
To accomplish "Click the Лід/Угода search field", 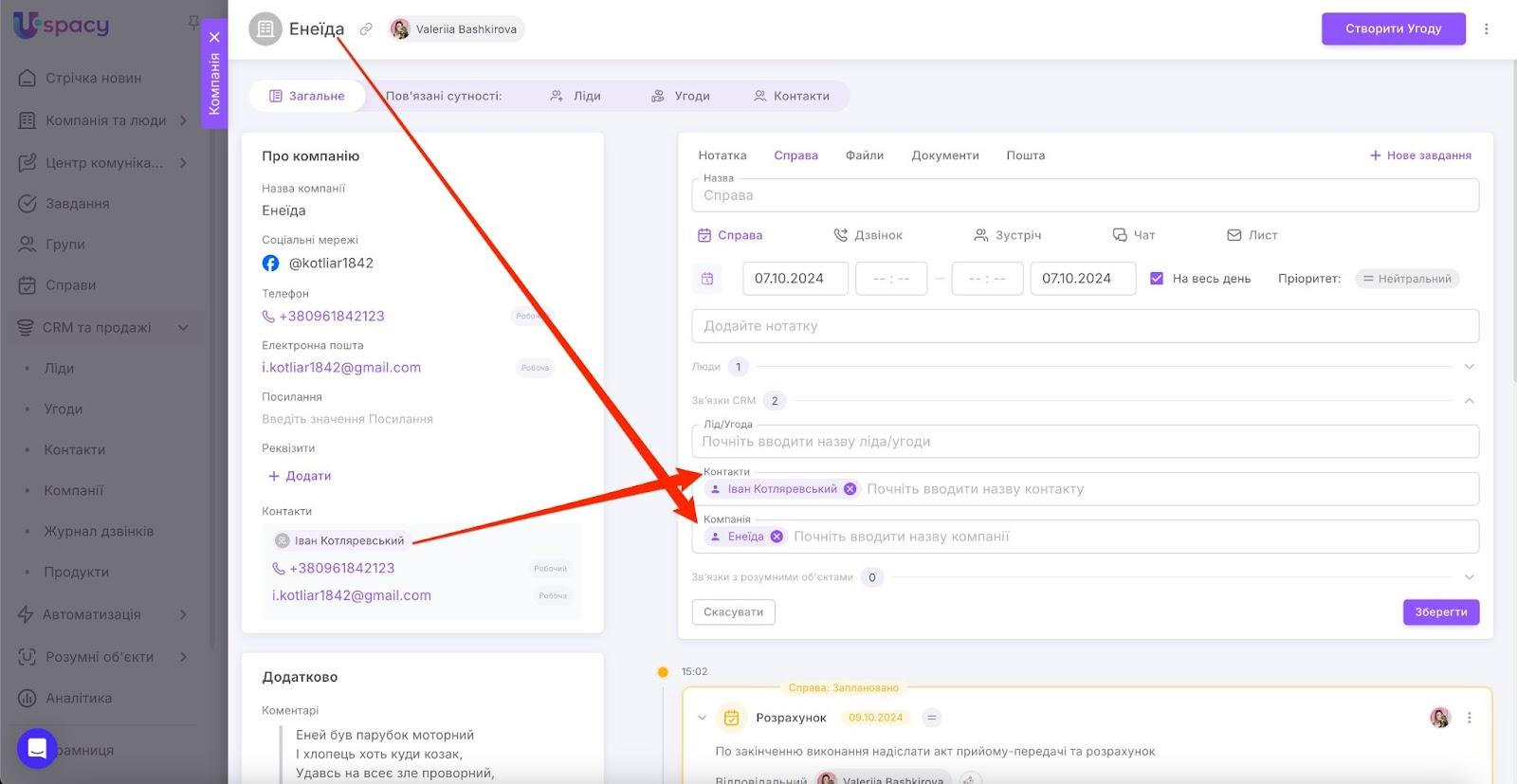I will click(1086, 442).
